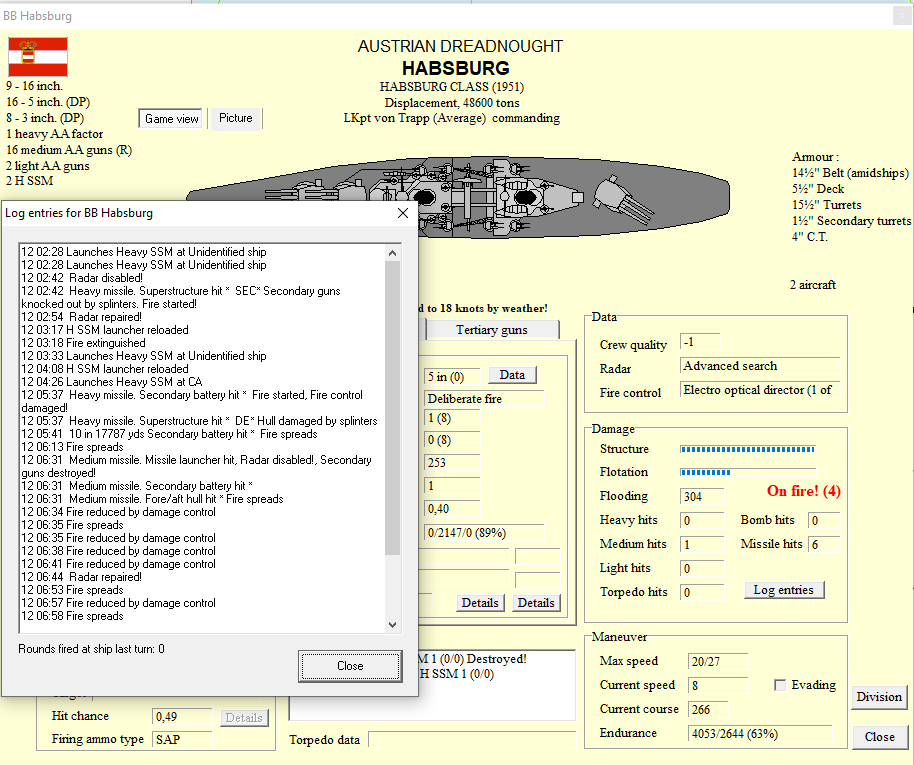Click the Torpedo hits value field
The height and width of the screenshot is (765, 914).
pyautogui.click(x=702, y=592)
